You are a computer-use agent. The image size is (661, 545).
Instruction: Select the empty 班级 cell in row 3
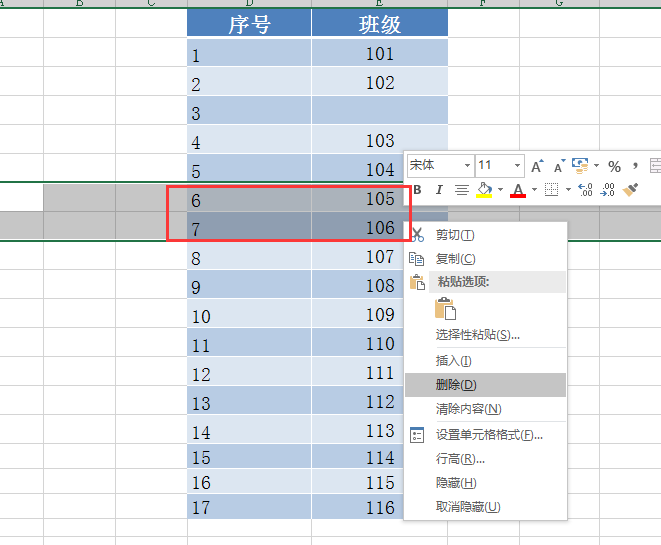[380, 110]
